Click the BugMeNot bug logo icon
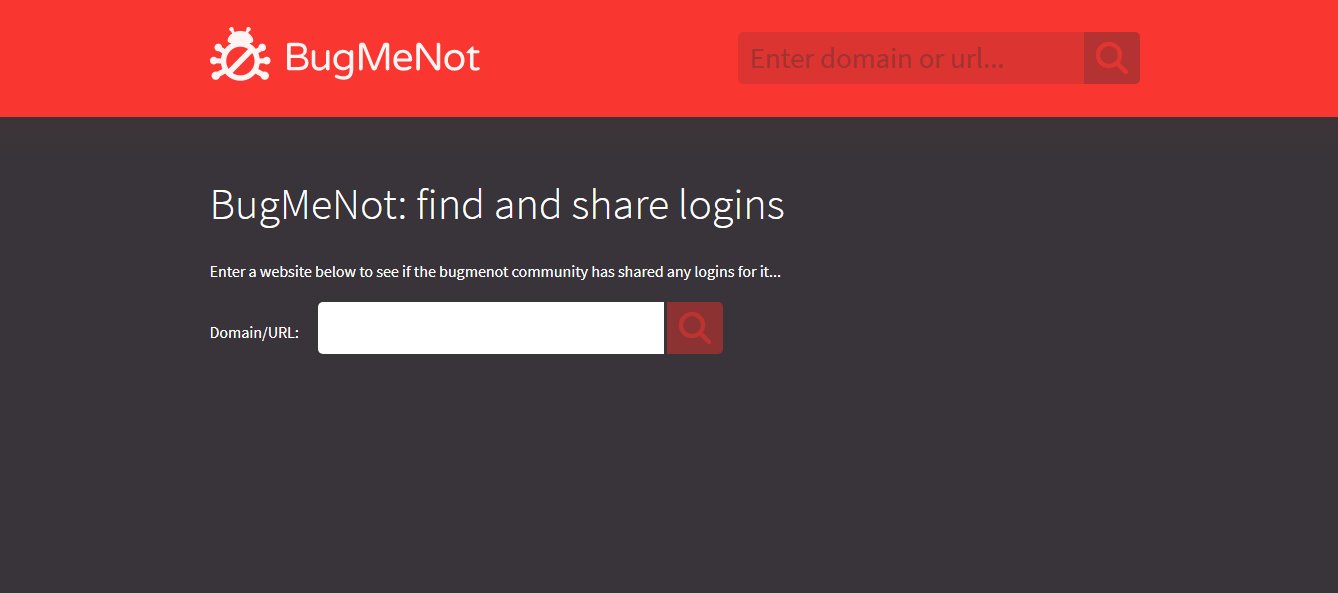 pyautogui.click(x=240, y=55)
